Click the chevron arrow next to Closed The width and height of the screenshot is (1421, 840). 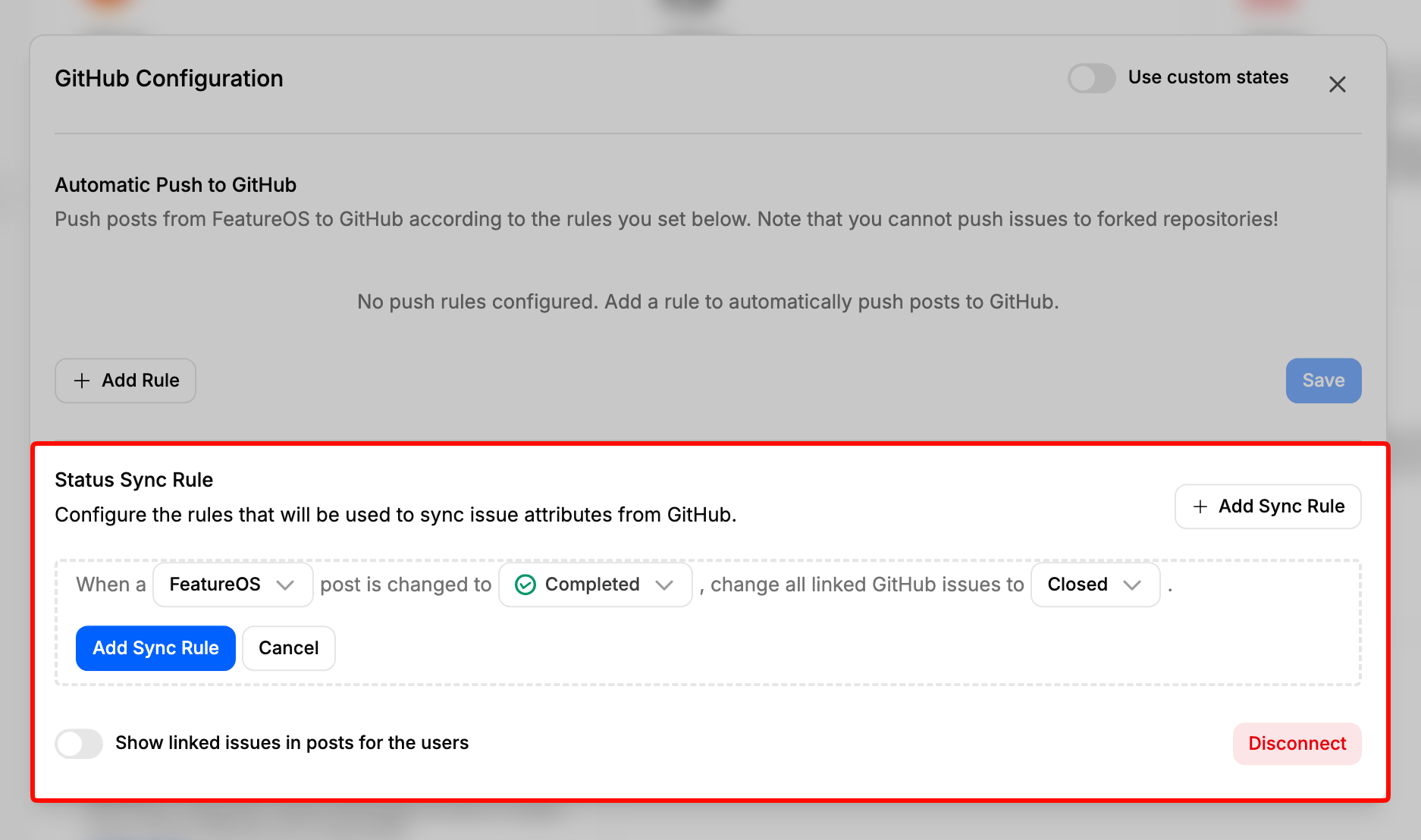coord(1132,585)
